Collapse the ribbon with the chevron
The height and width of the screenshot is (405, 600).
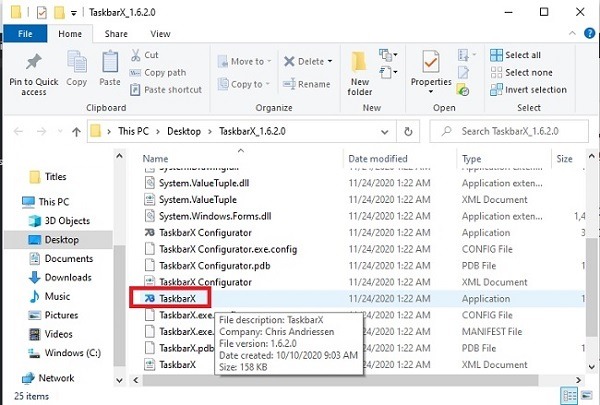[x=572, y=34]
